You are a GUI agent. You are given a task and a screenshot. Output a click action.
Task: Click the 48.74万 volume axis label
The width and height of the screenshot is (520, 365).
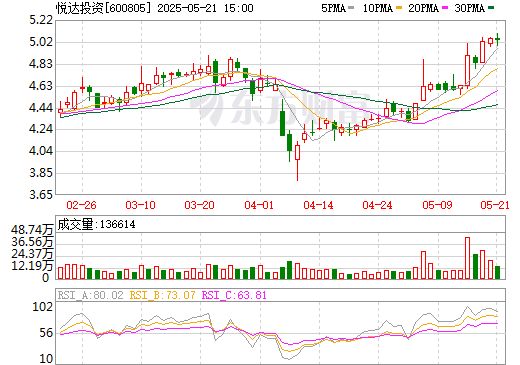[32, 230]
